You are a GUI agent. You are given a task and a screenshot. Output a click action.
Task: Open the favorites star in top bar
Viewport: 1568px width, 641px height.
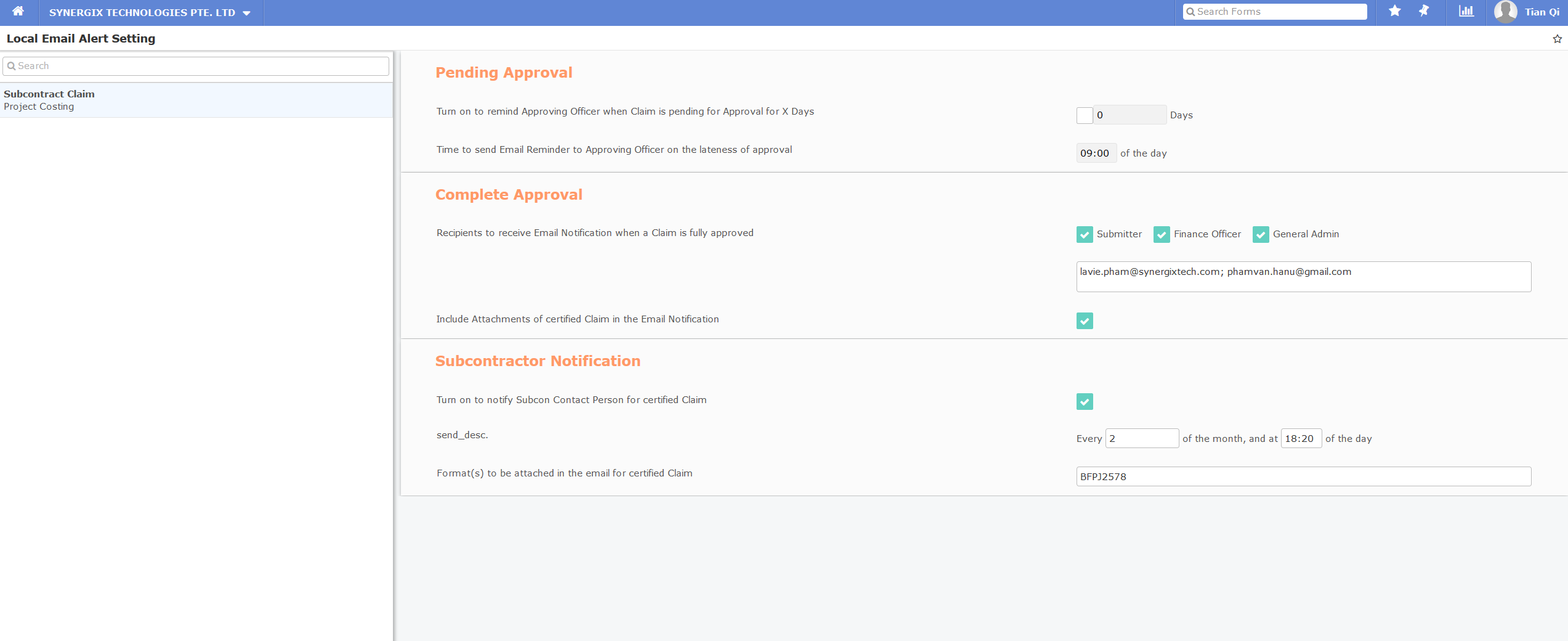1394,11
